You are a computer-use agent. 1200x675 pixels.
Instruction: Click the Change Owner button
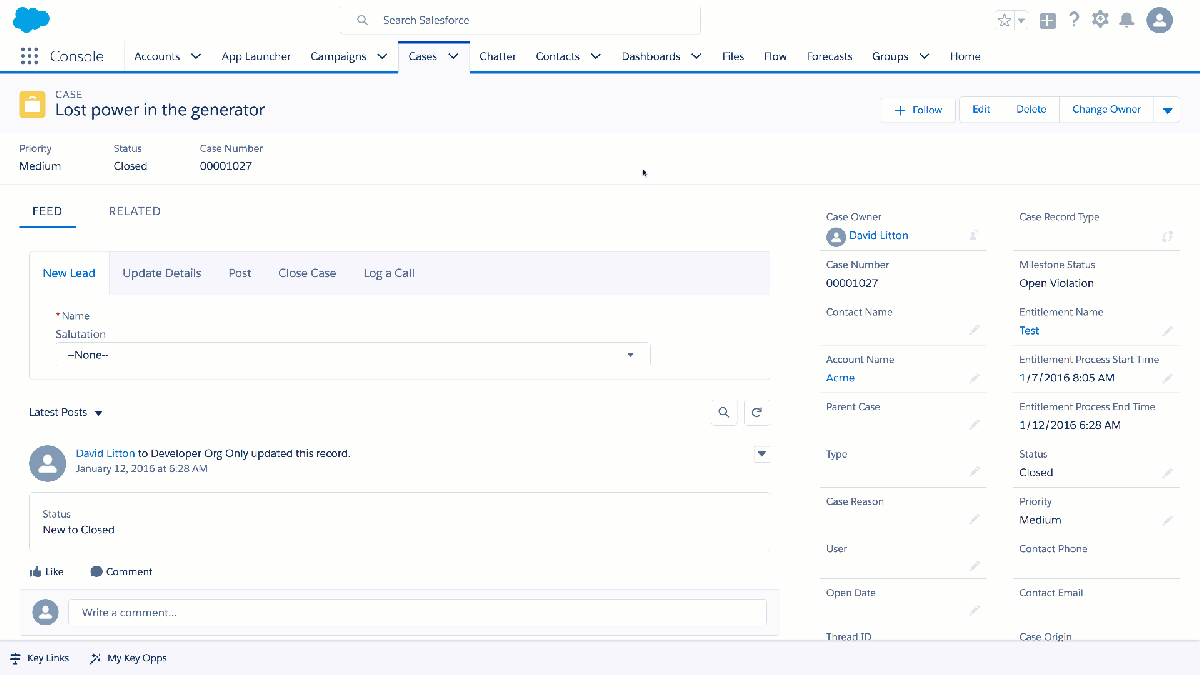pos(1106,109)
